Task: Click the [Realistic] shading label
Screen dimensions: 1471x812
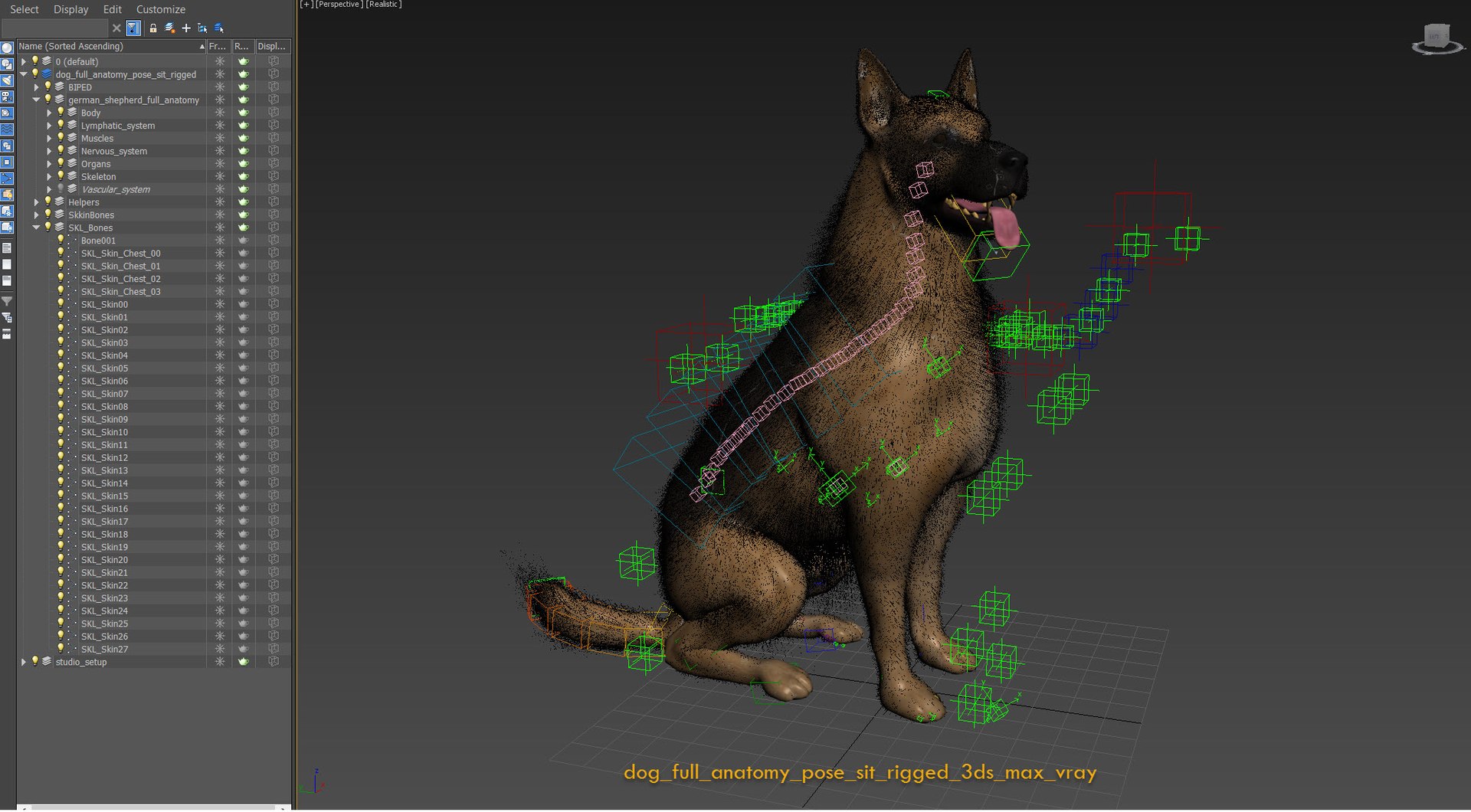Action: pyautogui.click(x=384, y=5)
